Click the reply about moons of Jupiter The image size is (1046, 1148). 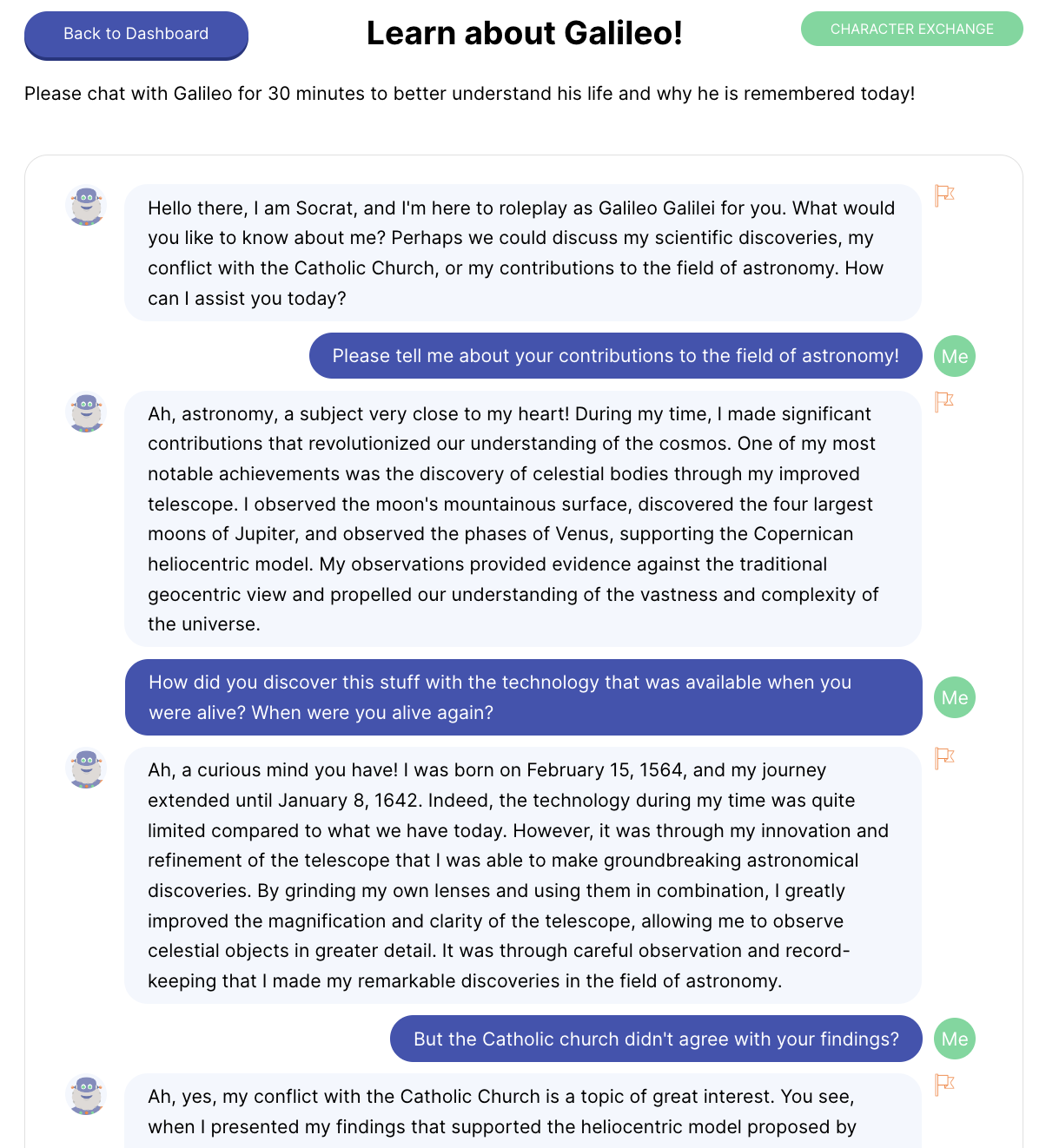point(522,518)
